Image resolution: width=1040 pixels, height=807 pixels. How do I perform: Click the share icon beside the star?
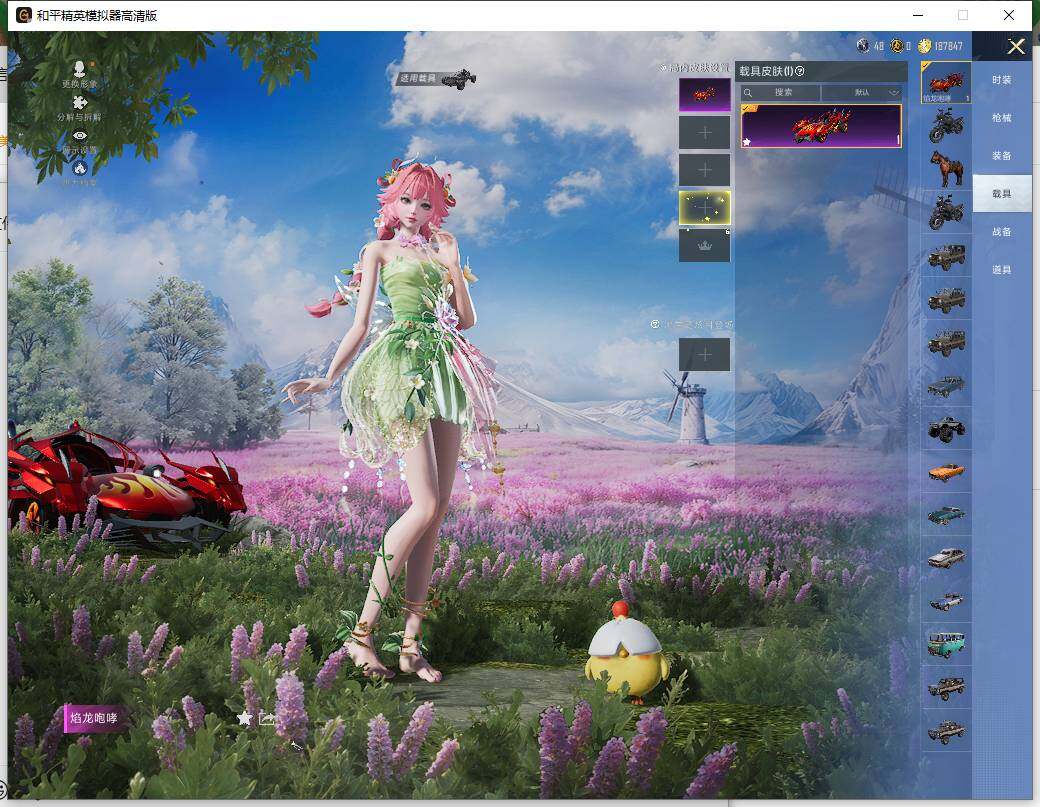[267, 718]
